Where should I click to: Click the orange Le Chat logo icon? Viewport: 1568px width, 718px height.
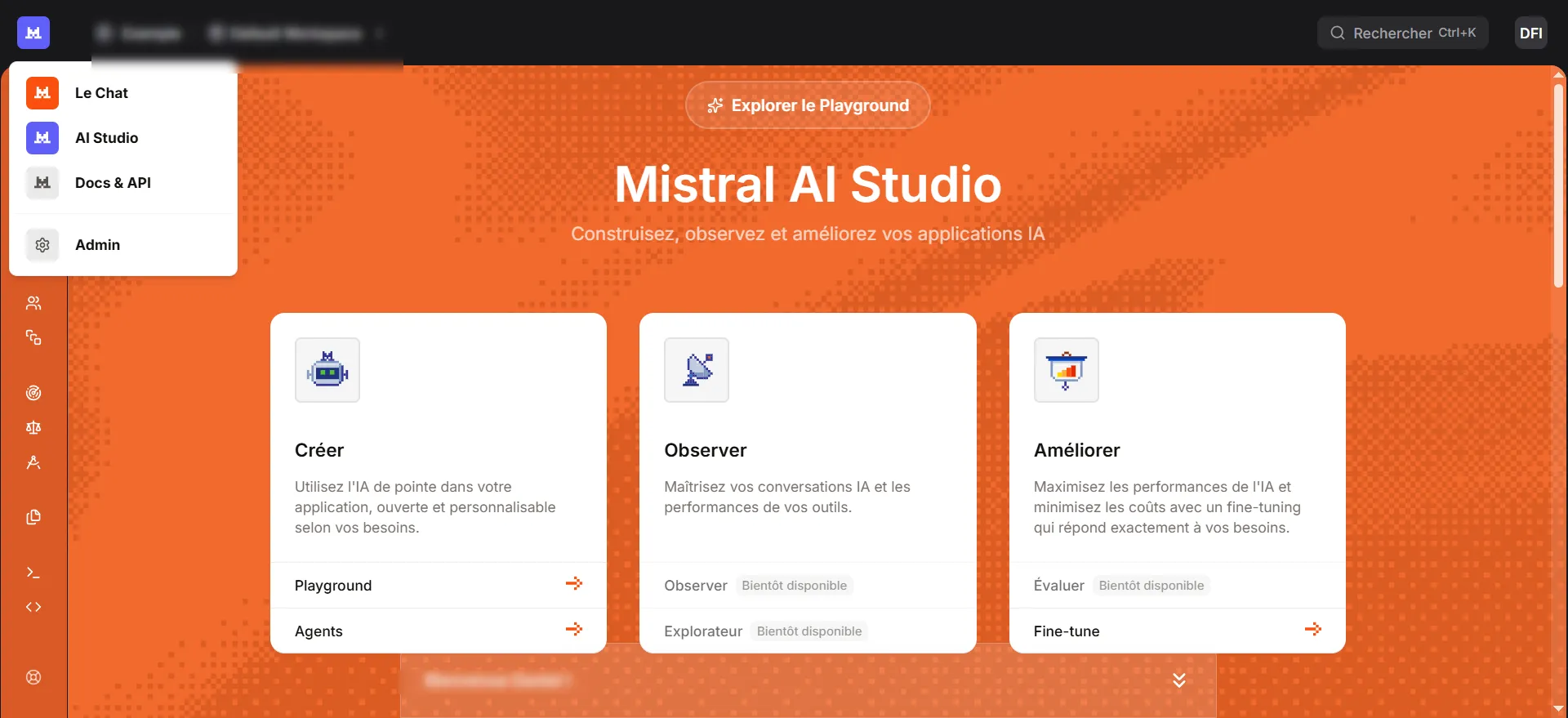click(42, 93)
